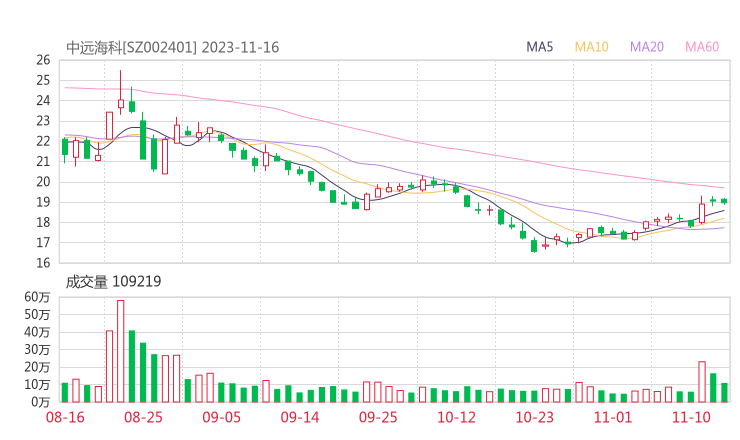Click the volume axis label 20万
The image size is (740, 440).
pyautogui.click(x=37, y=367)
